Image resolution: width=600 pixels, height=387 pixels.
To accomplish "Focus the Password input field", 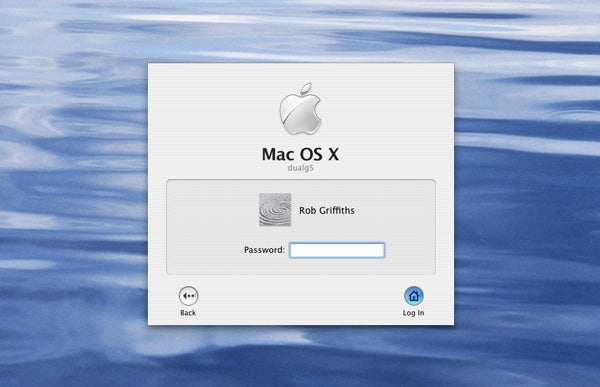I will pos(337,250).
